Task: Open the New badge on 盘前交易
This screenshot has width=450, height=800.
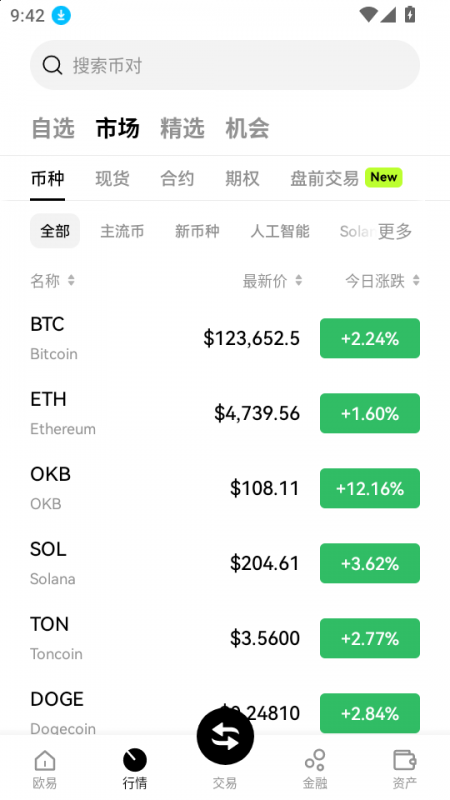Action: [384, 178]
